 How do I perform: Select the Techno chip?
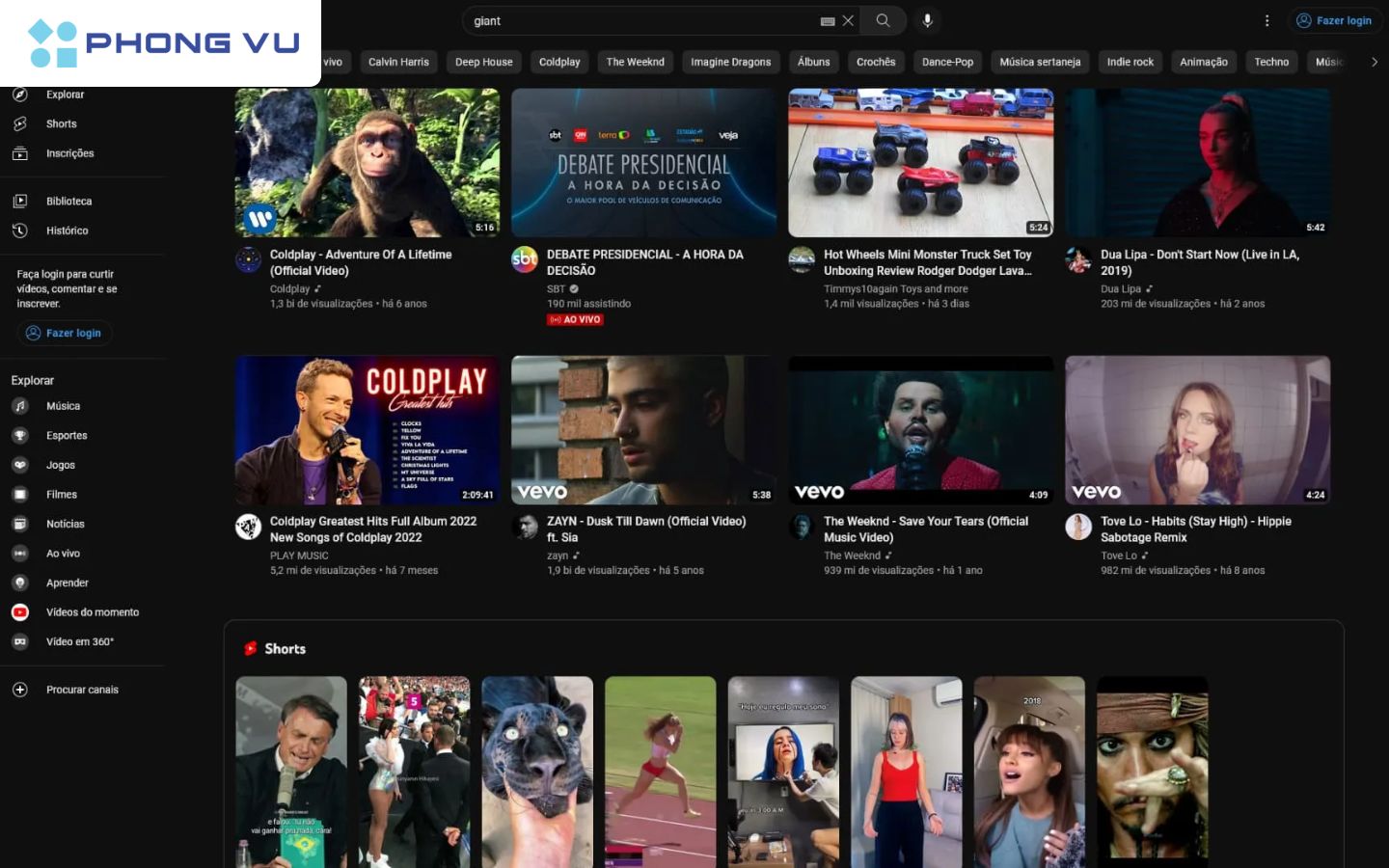[1271, 62]
